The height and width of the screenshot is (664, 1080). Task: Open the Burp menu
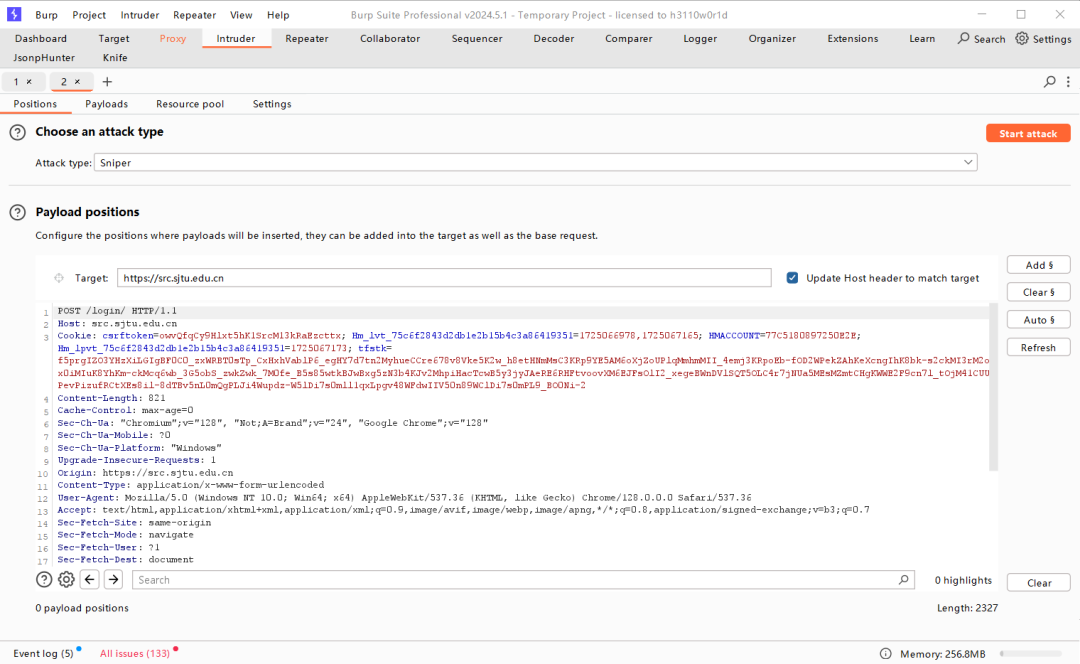pos(47,14)
